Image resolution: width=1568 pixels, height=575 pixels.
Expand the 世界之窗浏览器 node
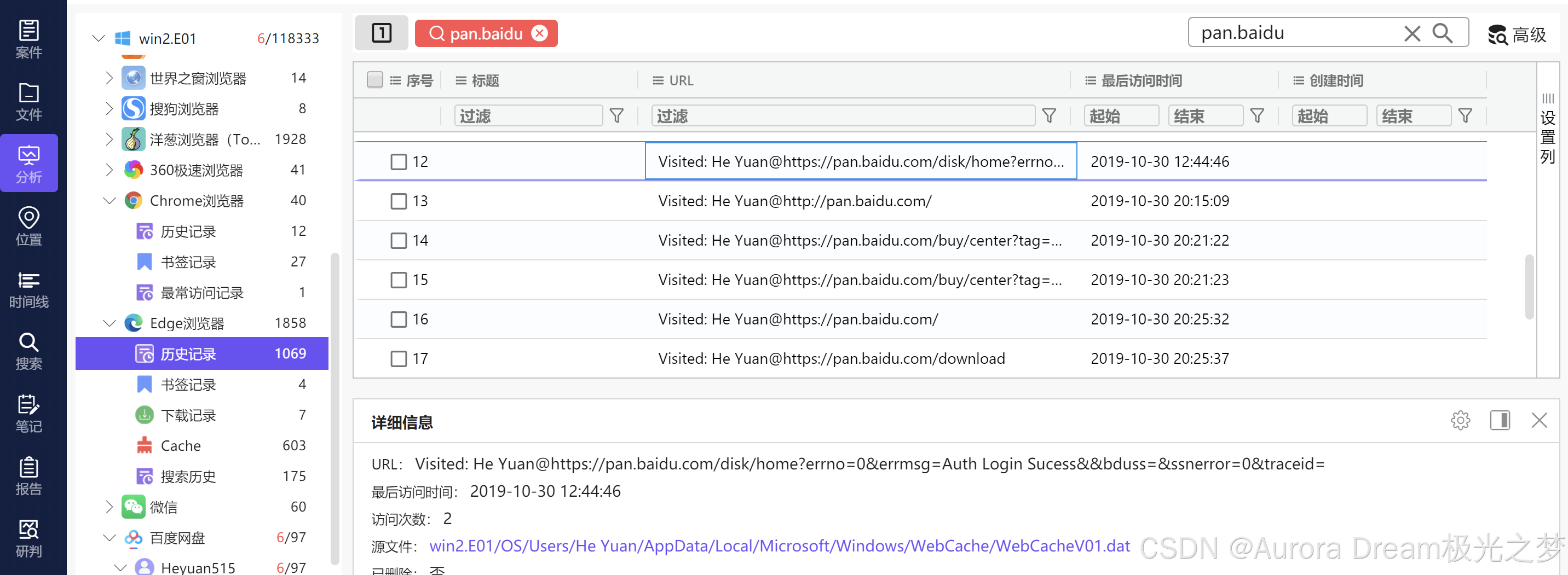[109, 78]
